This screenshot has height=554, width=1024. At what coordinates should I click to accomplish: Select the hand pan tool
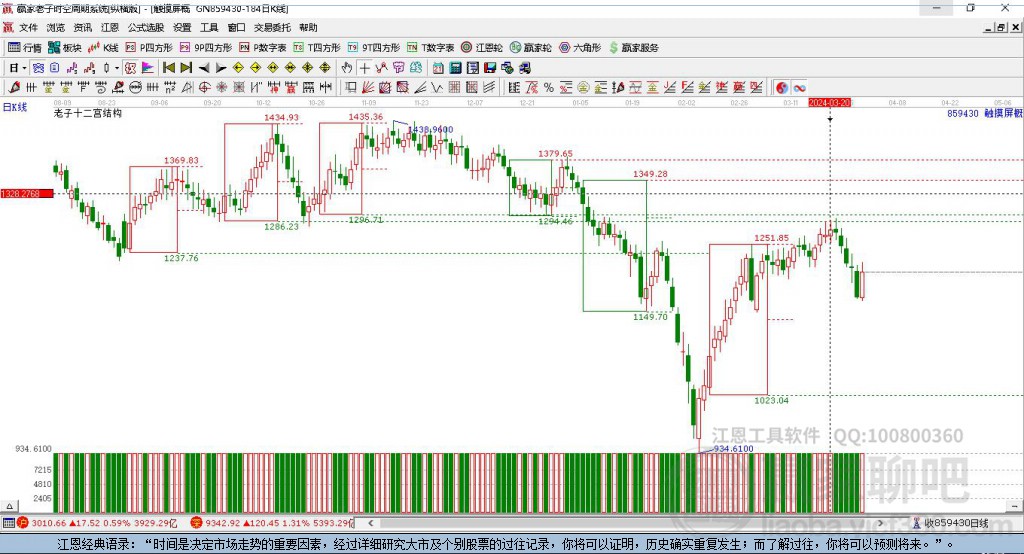[347, 67]
